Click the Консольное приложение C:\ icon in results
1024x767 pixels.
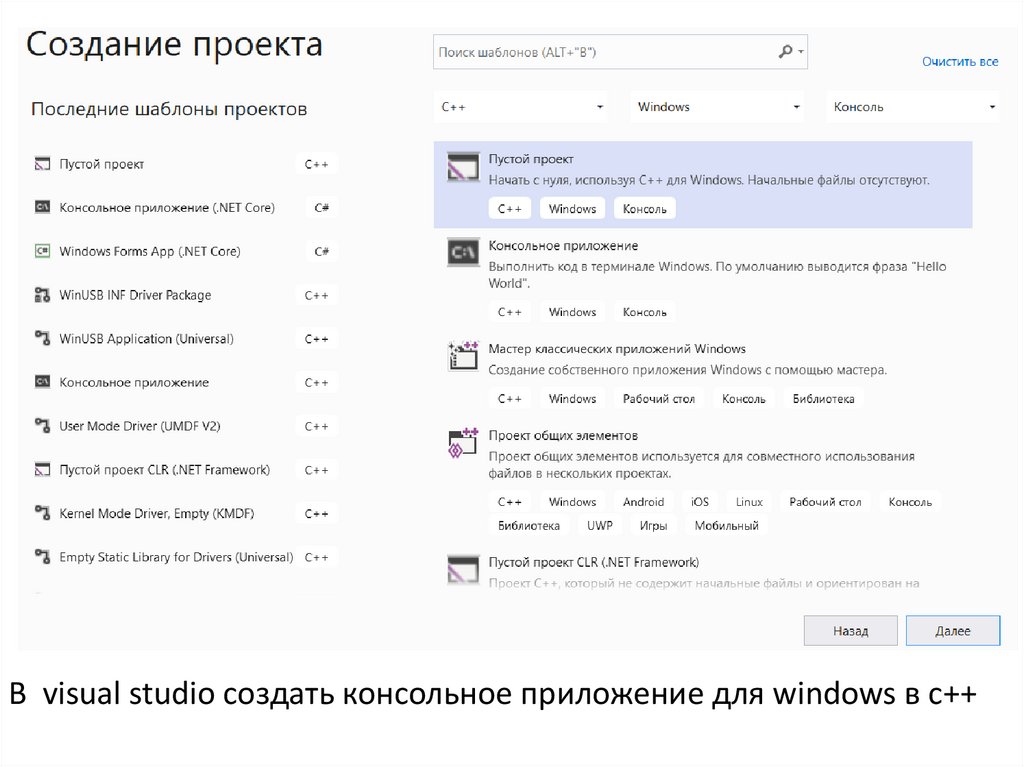pos(461,254)
